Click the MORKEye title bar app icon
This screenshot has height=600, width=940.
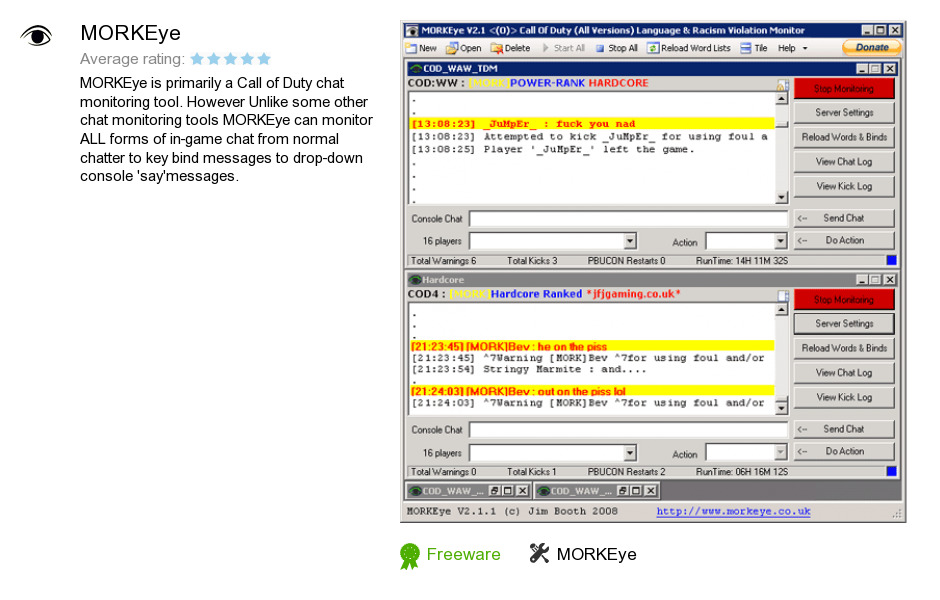pyautogui.click(x=411, y=30)
